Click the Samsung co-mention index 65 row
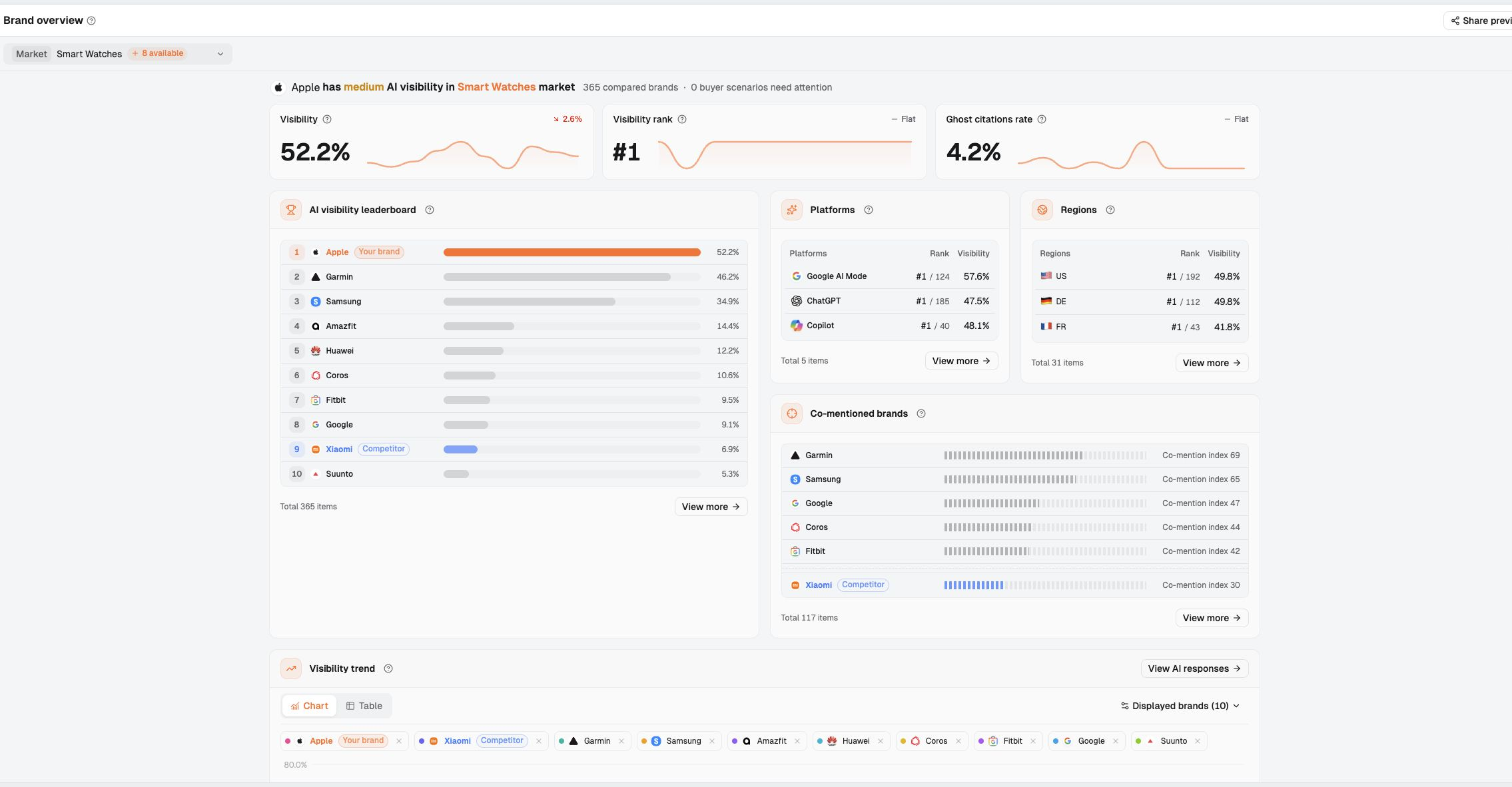The width and height of the screenshot is (1512, 787). (1014, 479)
